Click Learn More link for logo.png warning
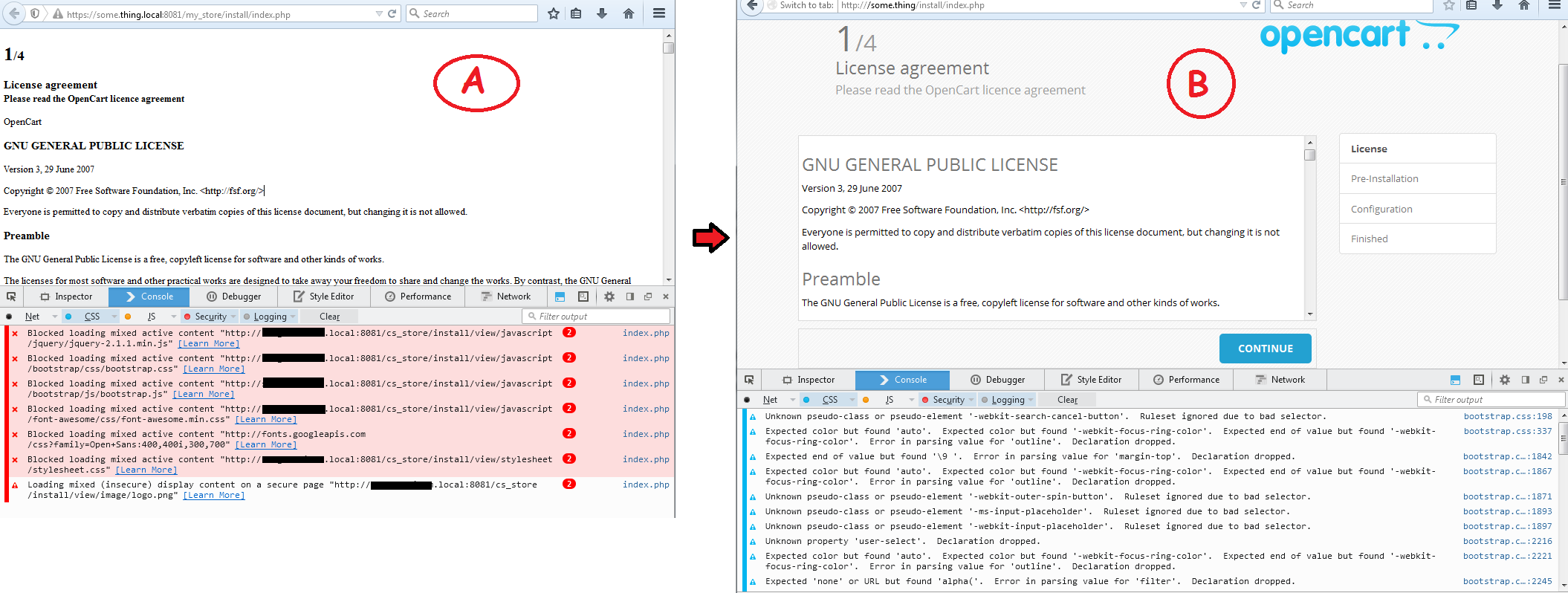The width and height of the screenshot is (1568, 593). [x=214, y=496]
